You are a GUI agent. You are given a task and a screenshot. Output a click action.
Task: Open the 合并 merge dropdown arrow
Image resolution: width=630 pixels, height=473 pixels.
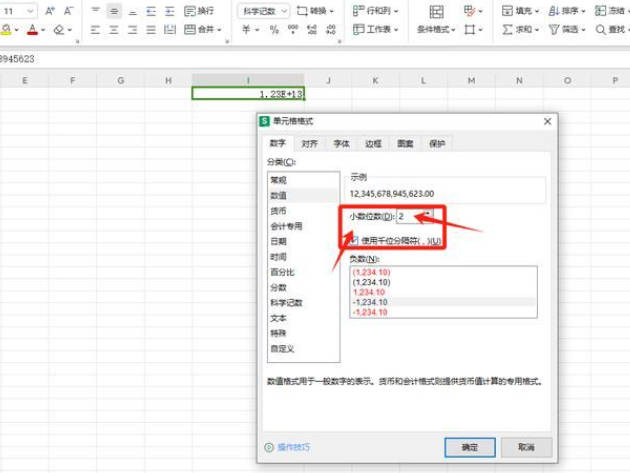tap(219, 30)
